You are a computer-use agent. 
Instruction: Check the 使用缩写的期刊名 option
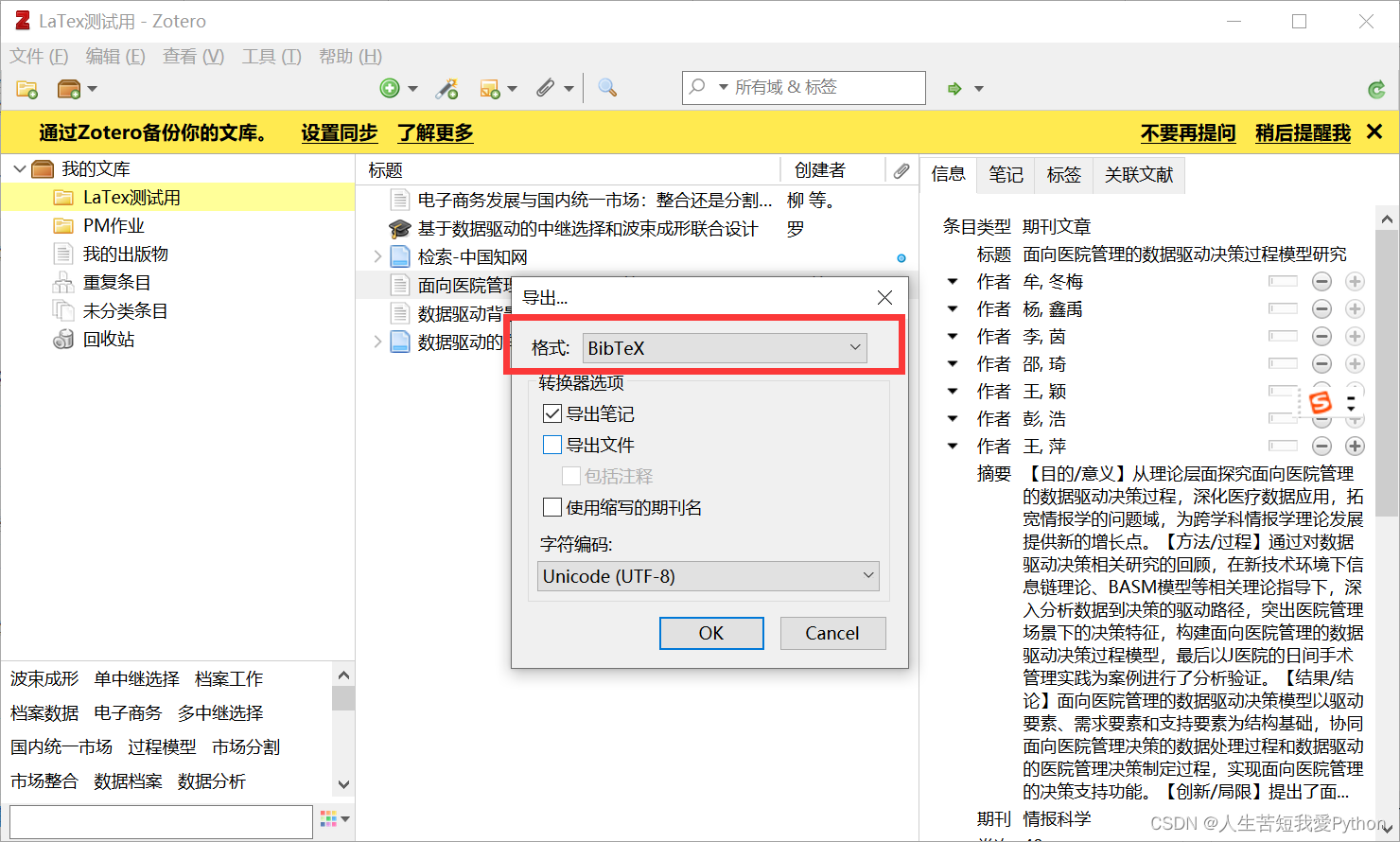coord(553,507)
